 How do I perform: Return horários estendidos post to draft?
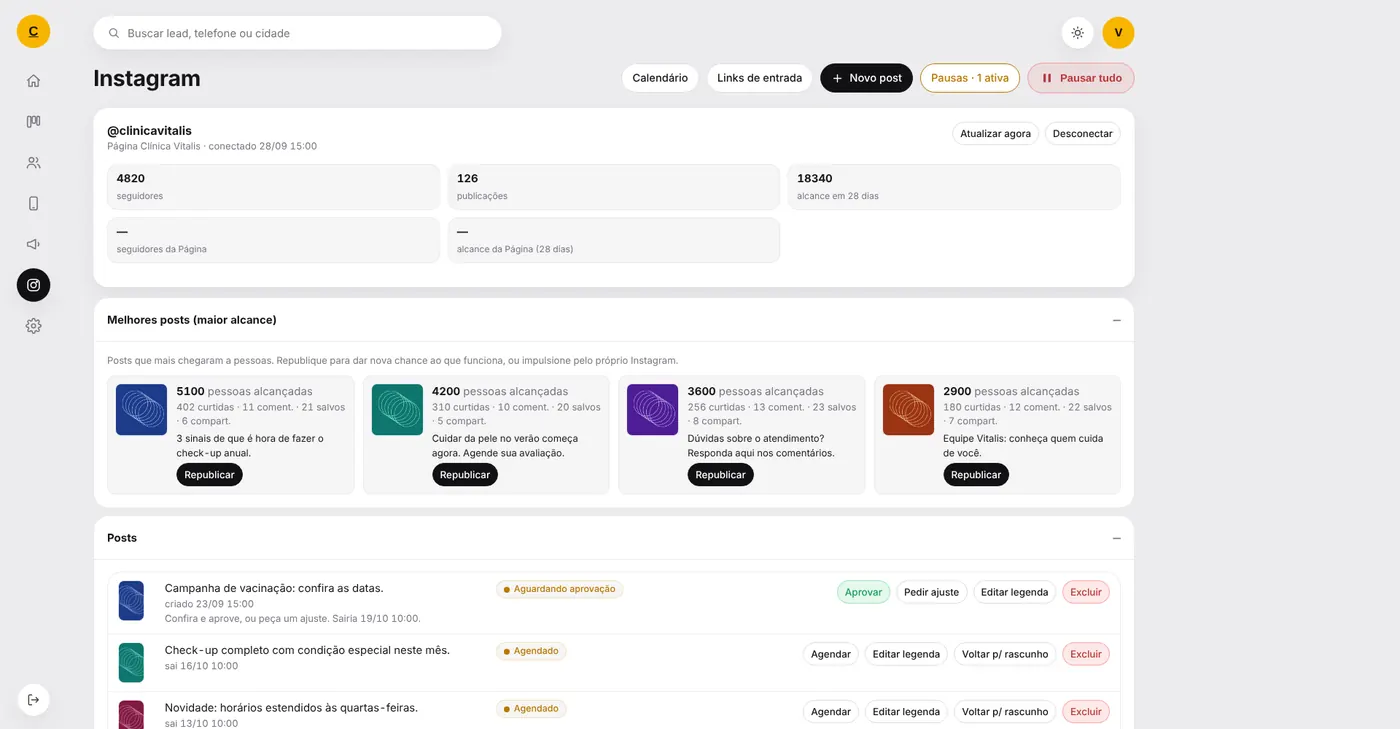(x=1005, y=711)
